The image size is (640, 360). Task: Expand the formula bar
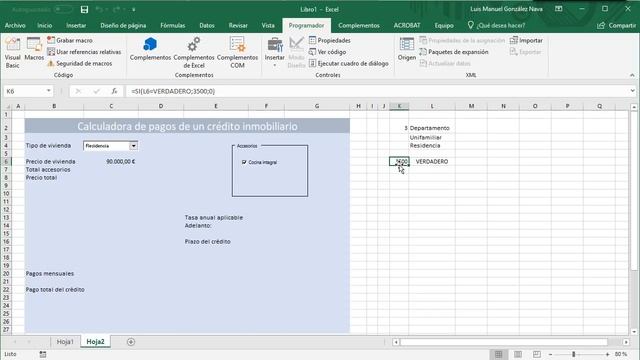633,91
